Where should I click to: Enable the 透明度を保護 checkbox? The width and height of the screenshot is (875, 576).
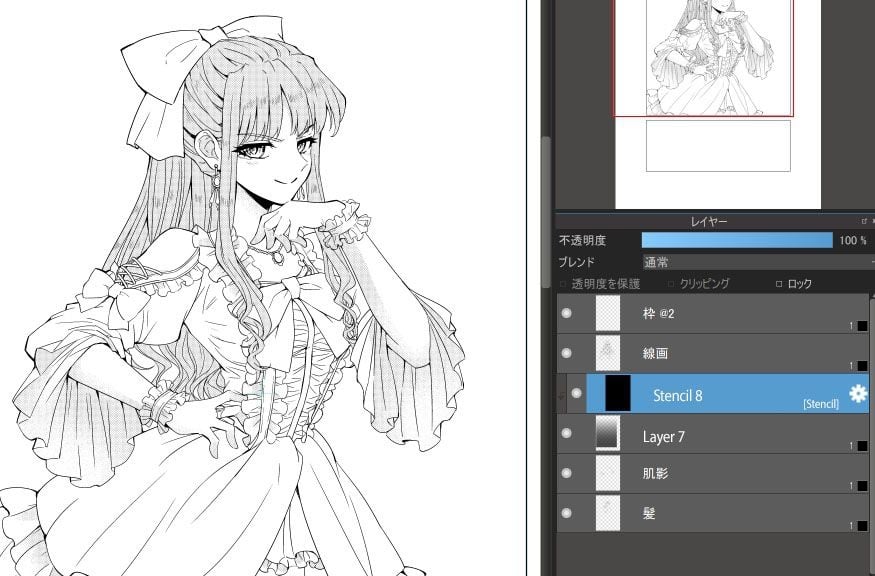click(563, 284)
